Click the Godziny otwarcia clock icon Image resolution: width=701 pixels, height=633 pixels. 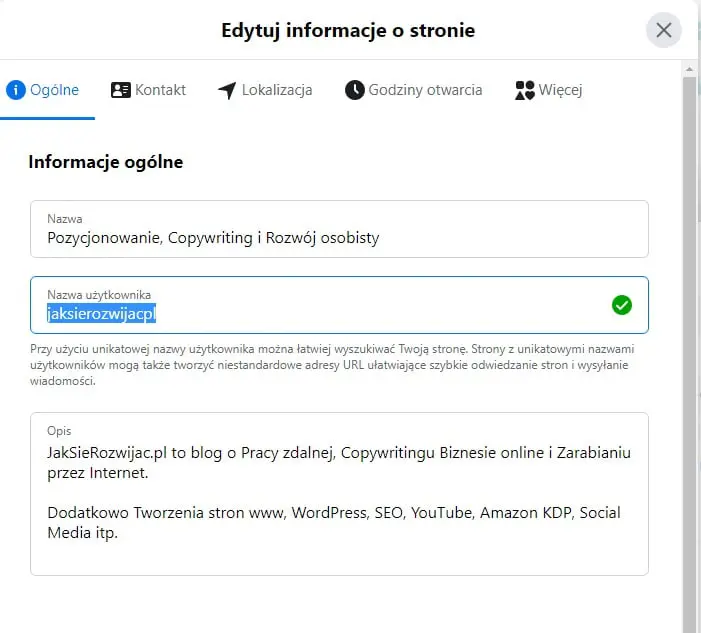click(x=355, y=90)
